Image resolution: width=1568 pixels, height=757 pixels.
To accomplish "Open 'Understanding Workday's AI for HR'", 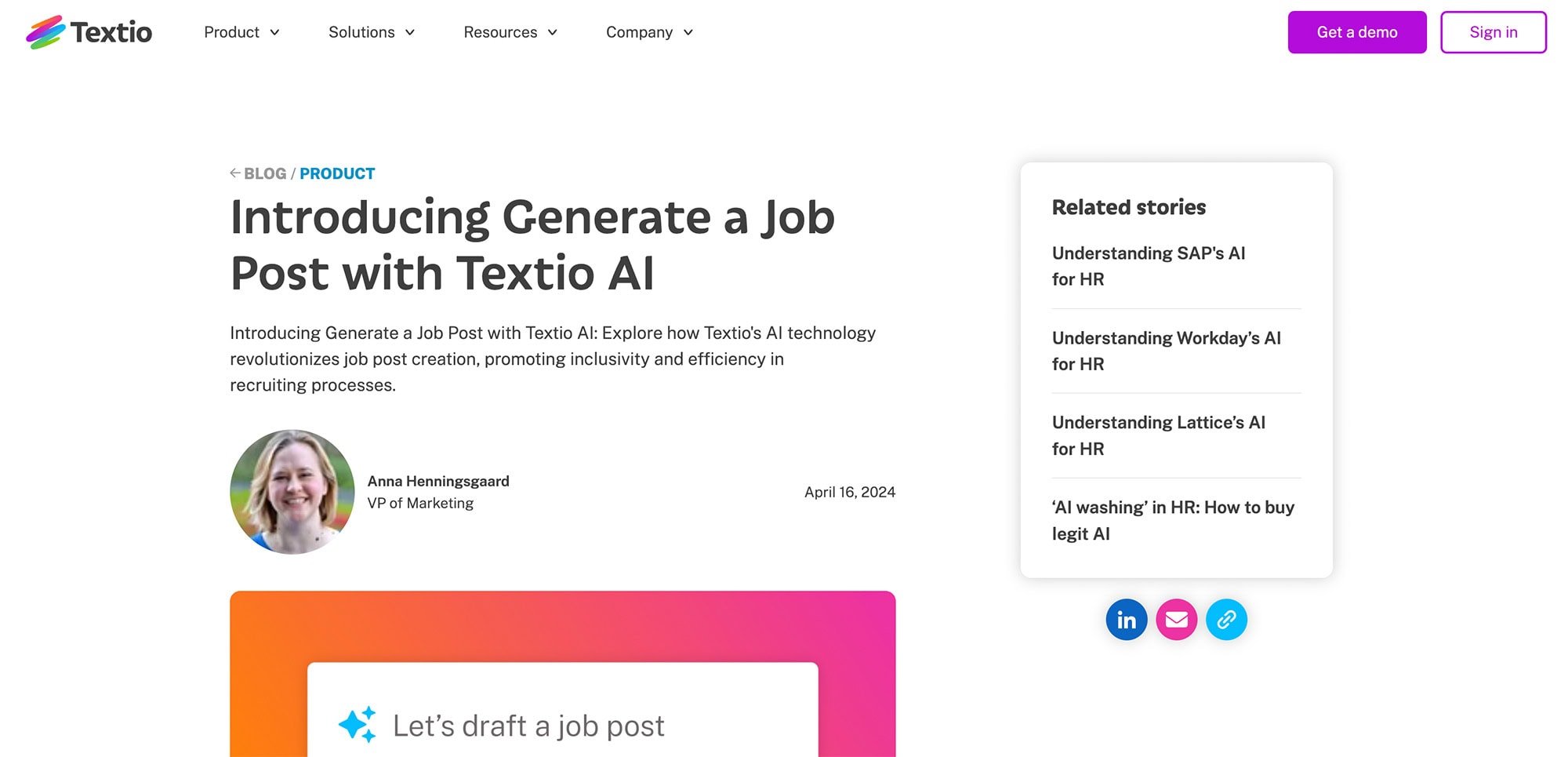I will [x=1166, y=351].
